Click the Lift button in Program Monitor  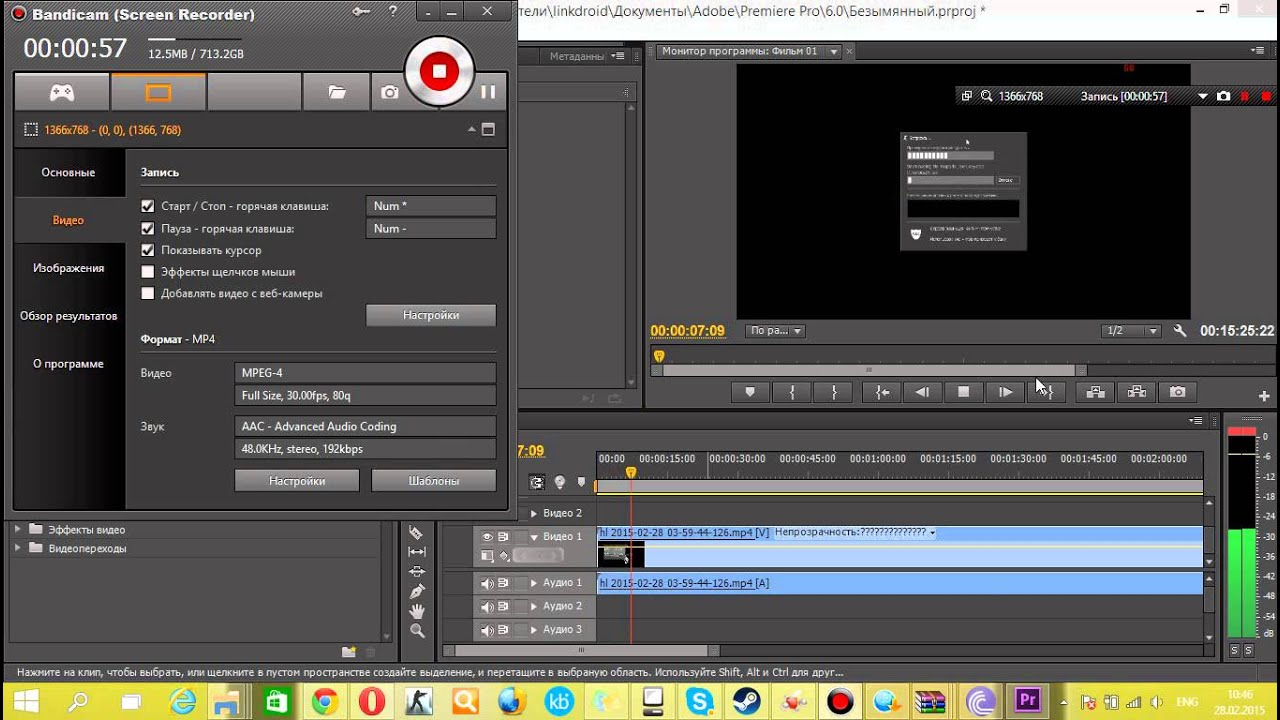(x=1095, y=393)
